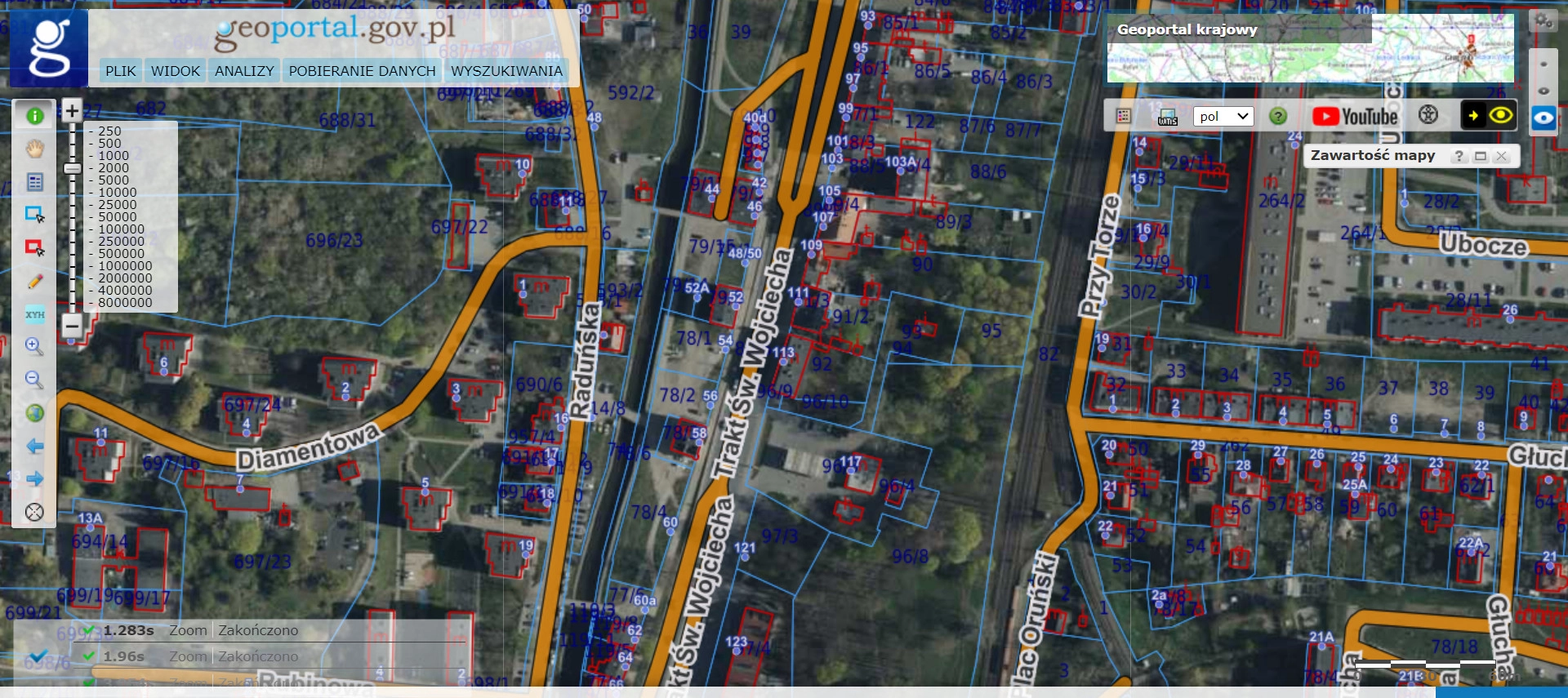Click the magnifier zoom-in tool
This screenshot has height=698, width=1568.
click(34, 346)
